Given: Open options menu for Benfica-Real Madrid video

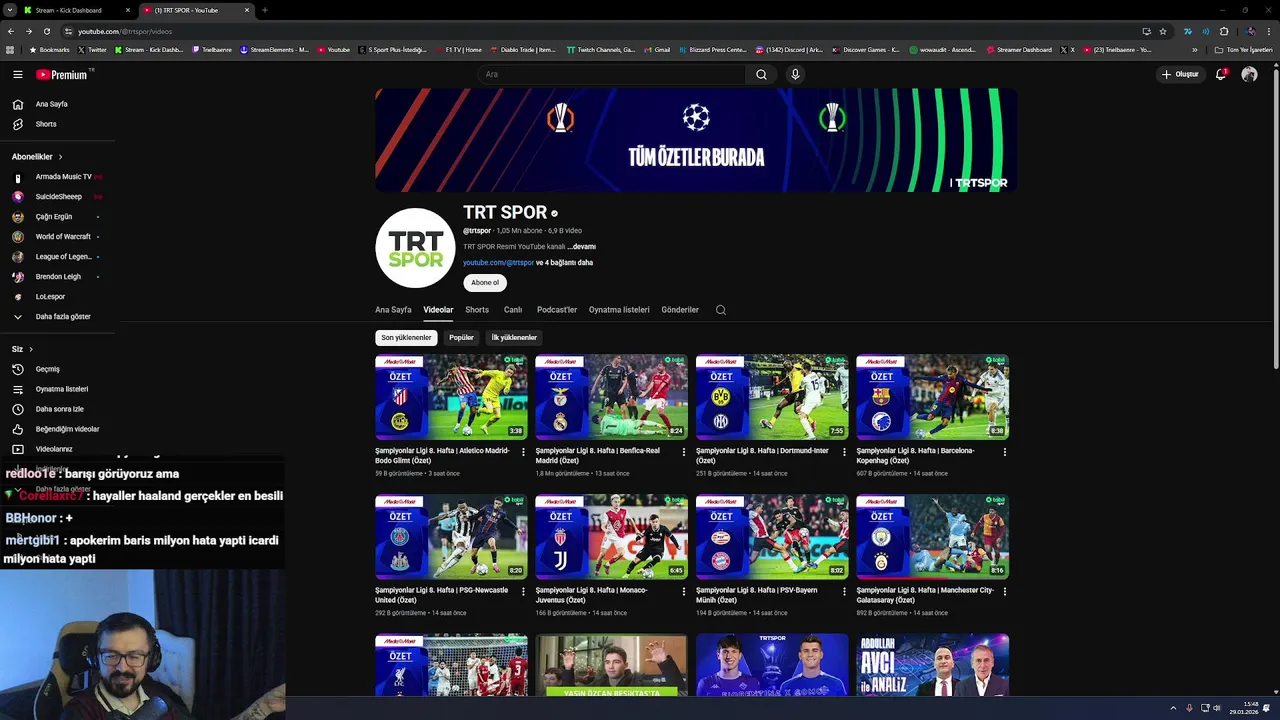Looking at the screenshot, I should point(684,452).
